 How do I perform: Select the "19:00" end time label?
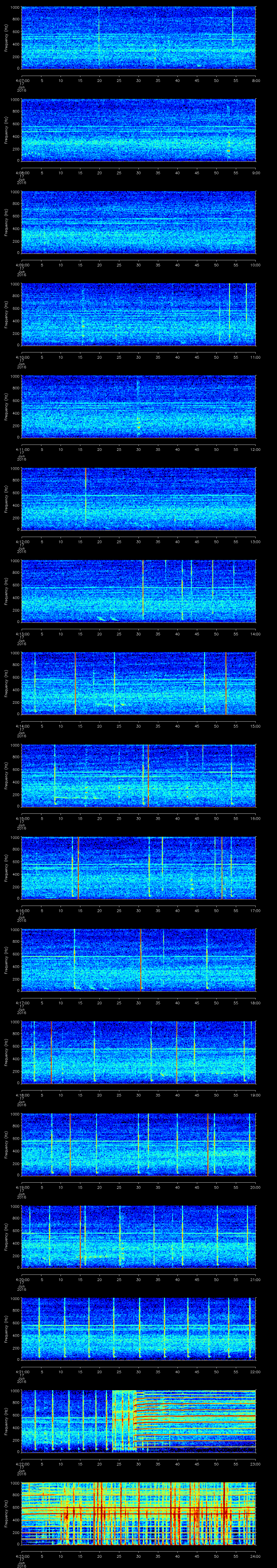click(255, 1095)
